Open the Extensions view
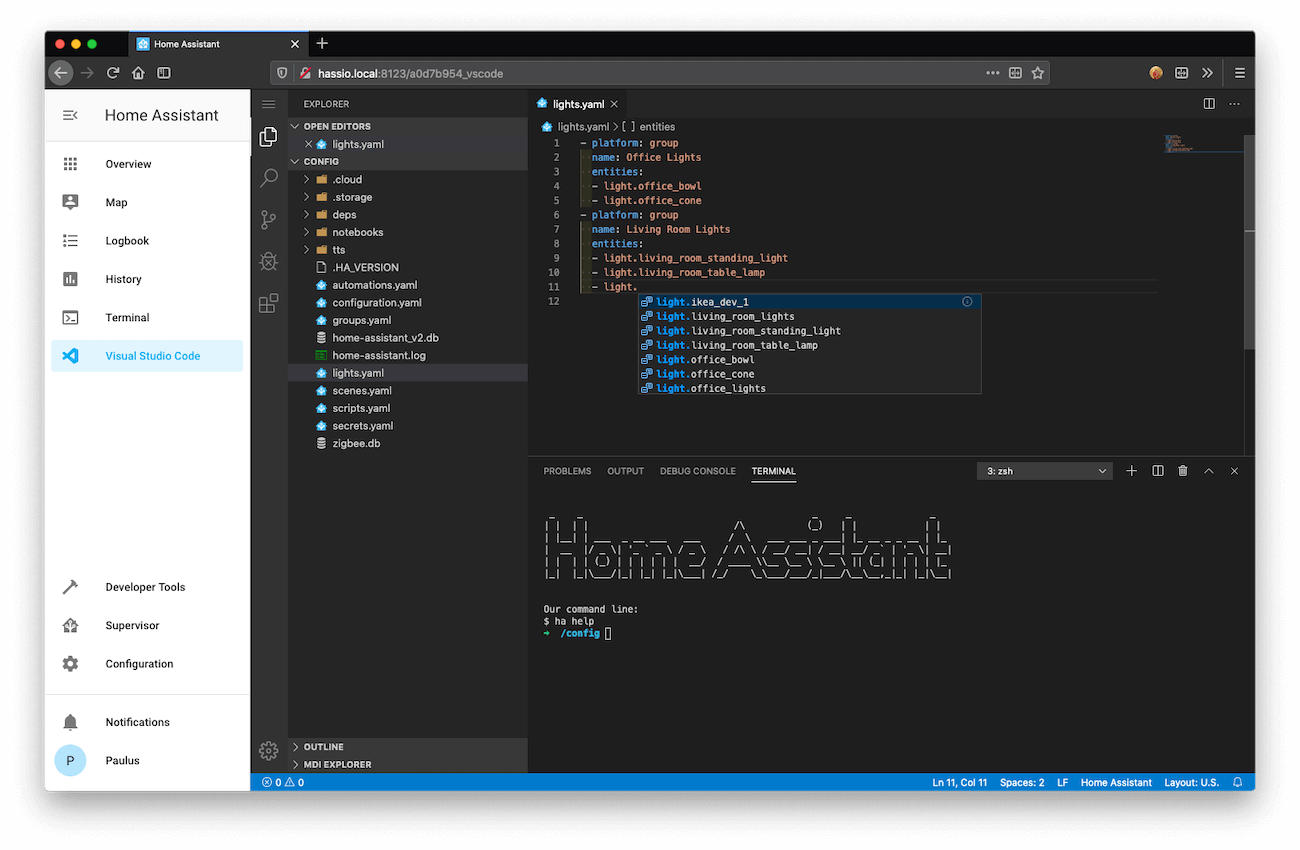The image size is (1300, 850). tap(268, 302)
